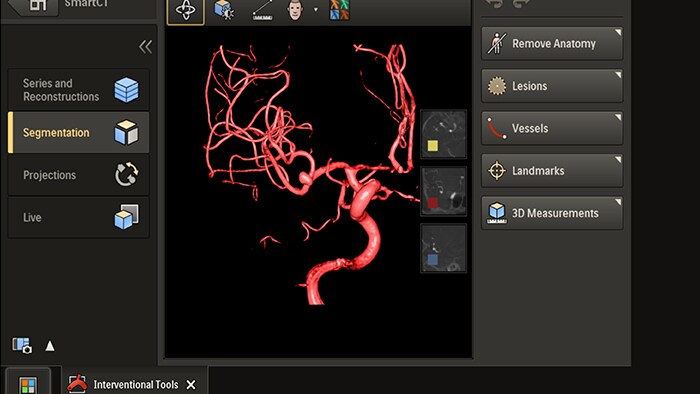
Task: Open the colorful grid applications button
Action: pos(28,385)
